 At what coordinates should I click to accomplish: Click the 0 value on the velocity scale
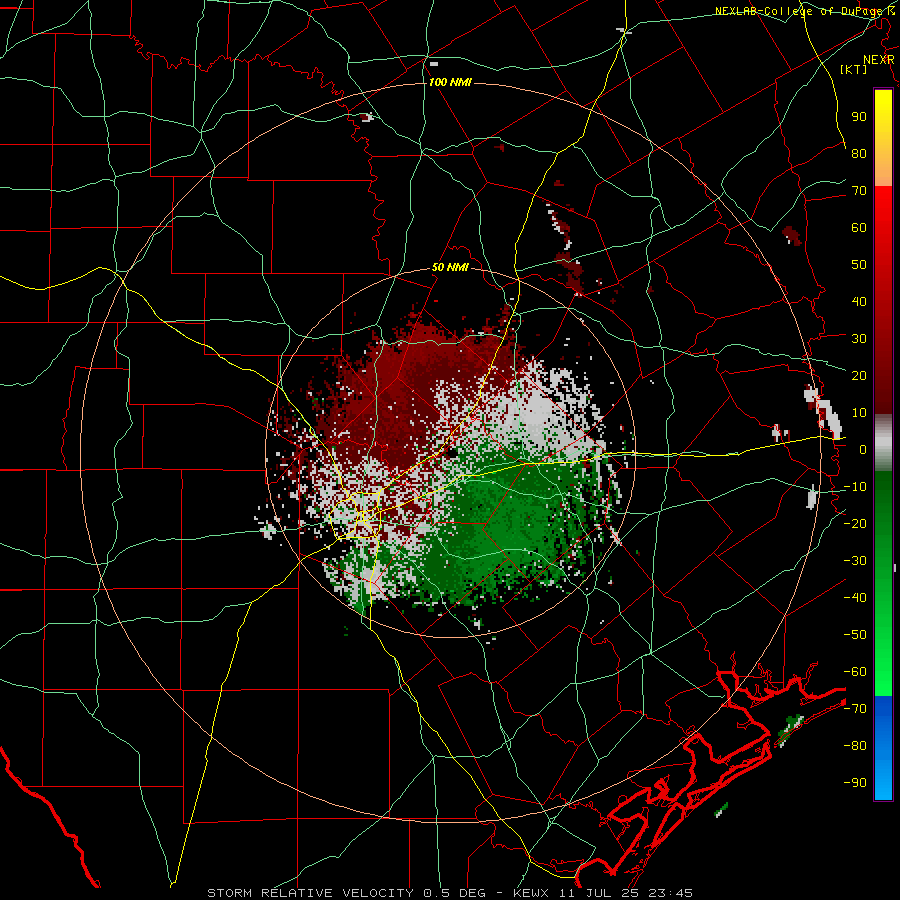coord(863,450)
